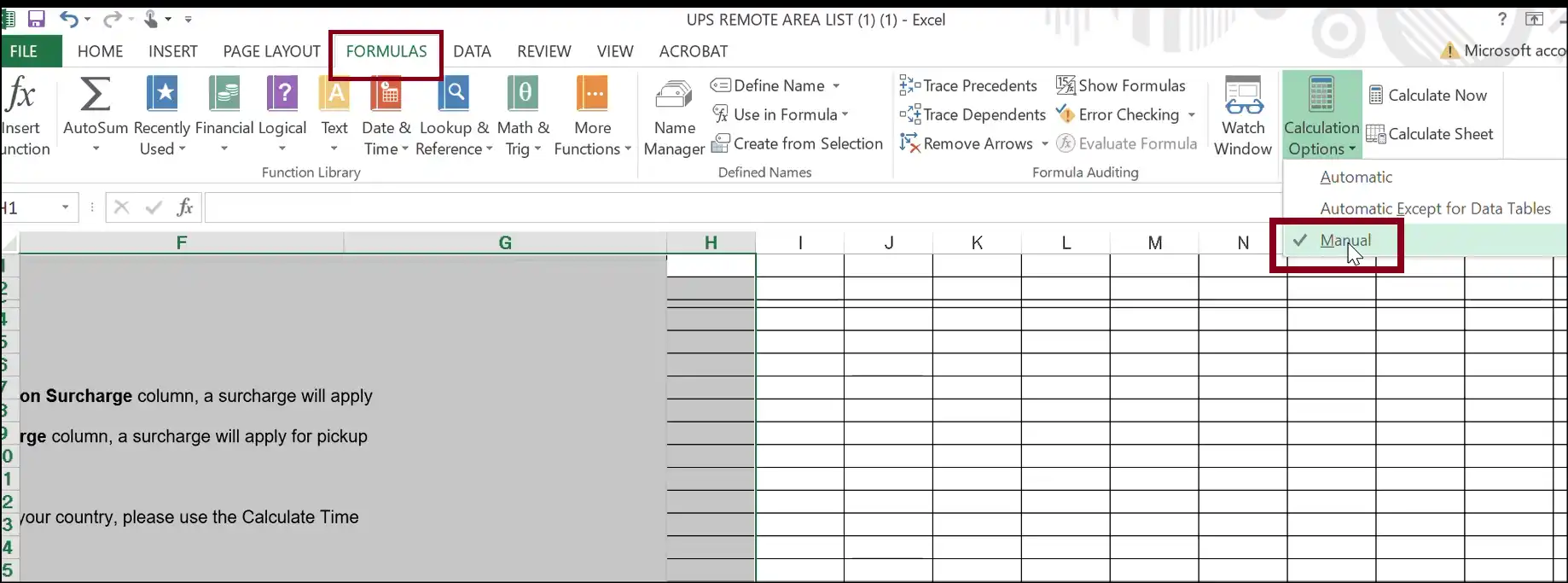Screen dimensions: 1568x583
Task: Click Remove Arrows button
Action: click(967, 143)
